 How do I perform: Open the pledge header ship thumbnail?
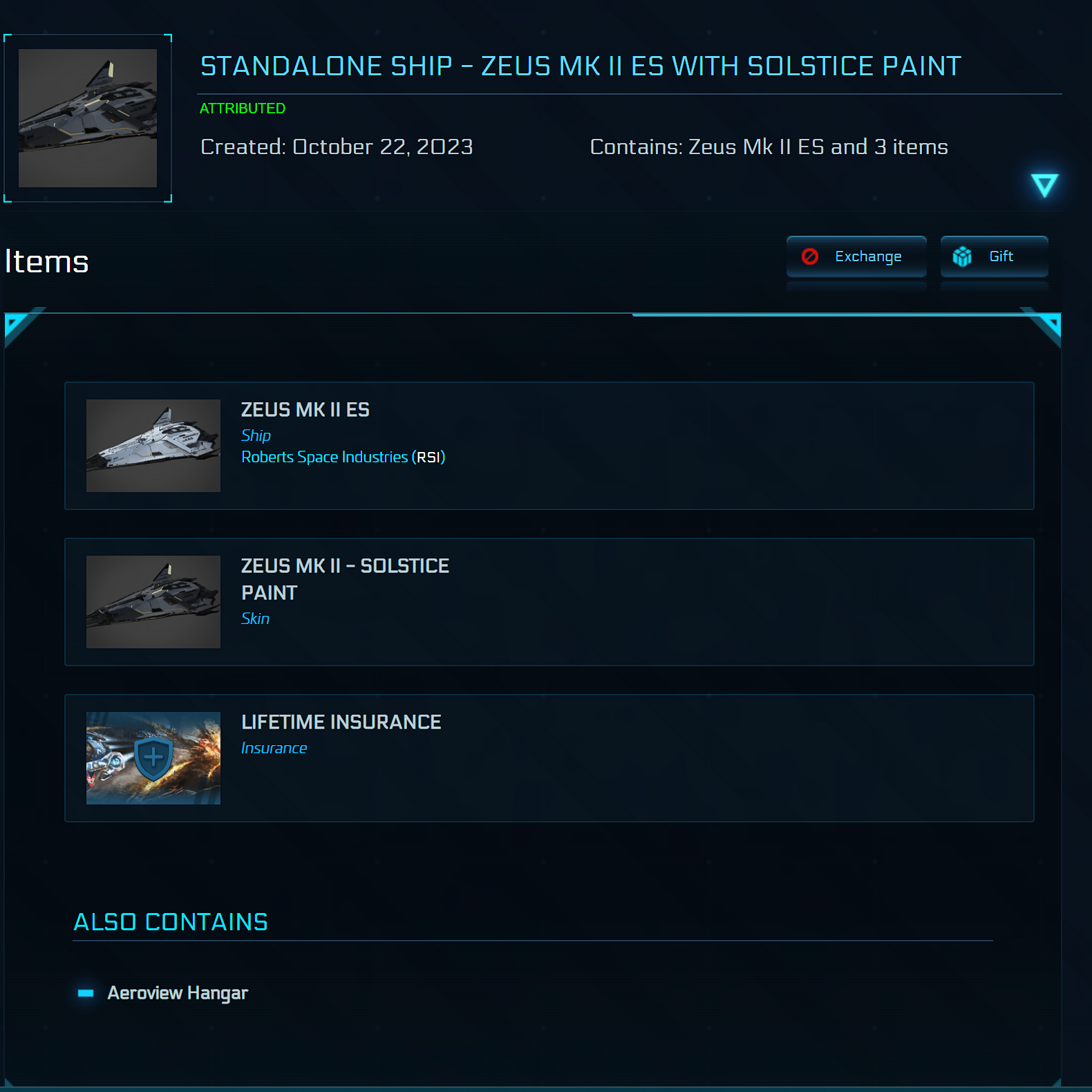point(88,118)
